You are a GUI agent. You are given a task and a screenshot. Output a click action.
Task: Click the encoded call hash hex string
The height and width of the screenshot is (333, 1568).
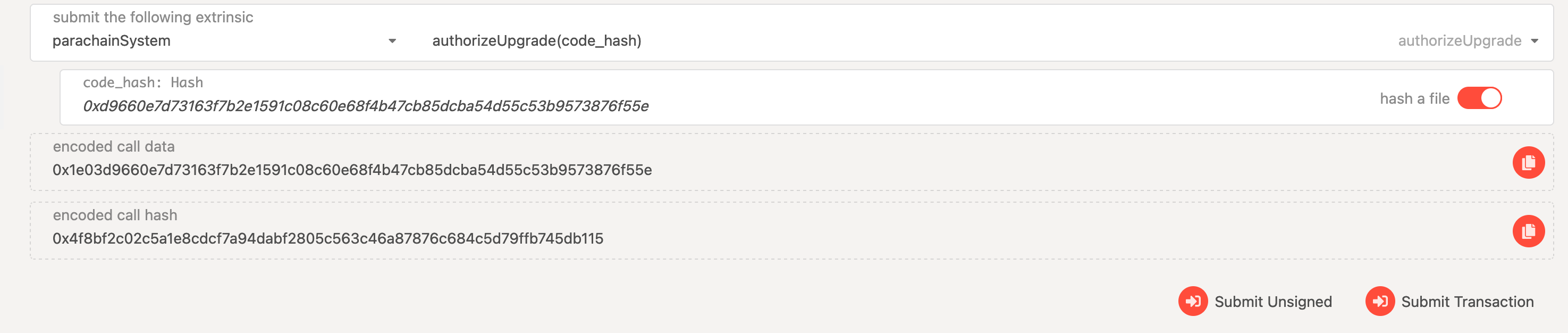pos(327,239)
